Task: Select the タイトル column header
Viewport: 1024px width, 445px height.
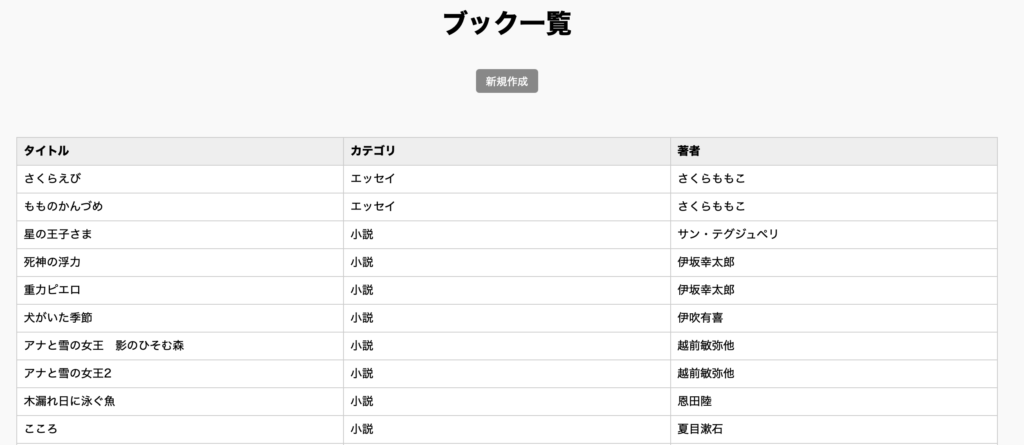Action: [x=180, y=151]
